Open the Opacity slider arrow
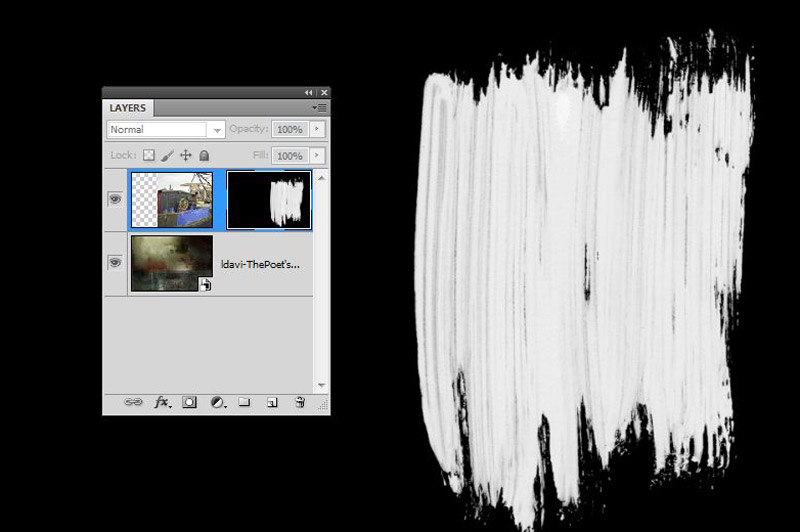This screenshot has height=532, width=800. click(x=317, y=129)
